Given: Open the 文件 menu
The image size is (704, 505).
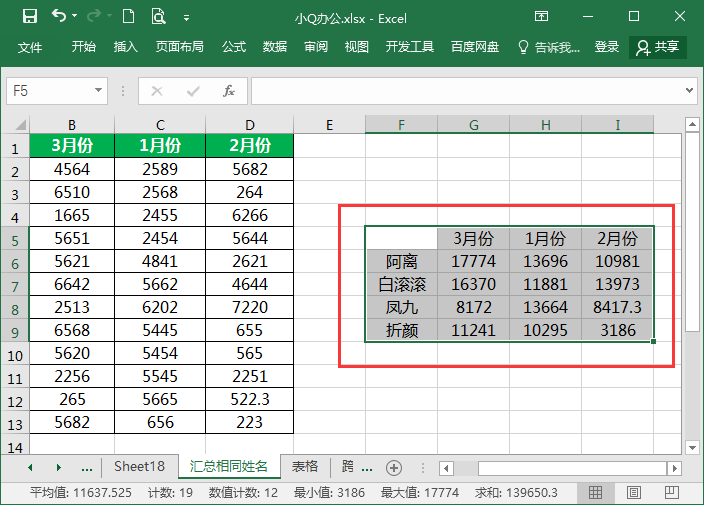Looking at the screenshot, I should pos(30,47).
